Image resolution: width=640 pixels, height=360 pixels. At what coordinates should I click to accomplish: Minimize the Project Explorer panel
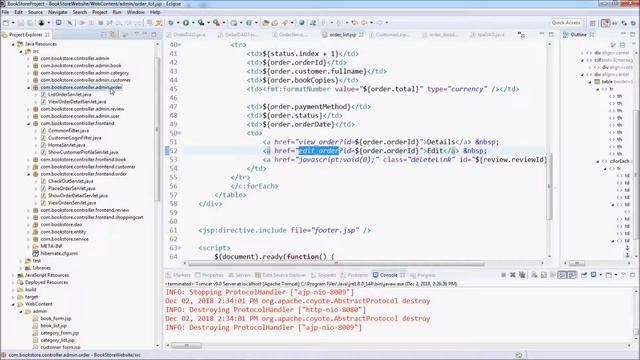(x=145, y=34)
